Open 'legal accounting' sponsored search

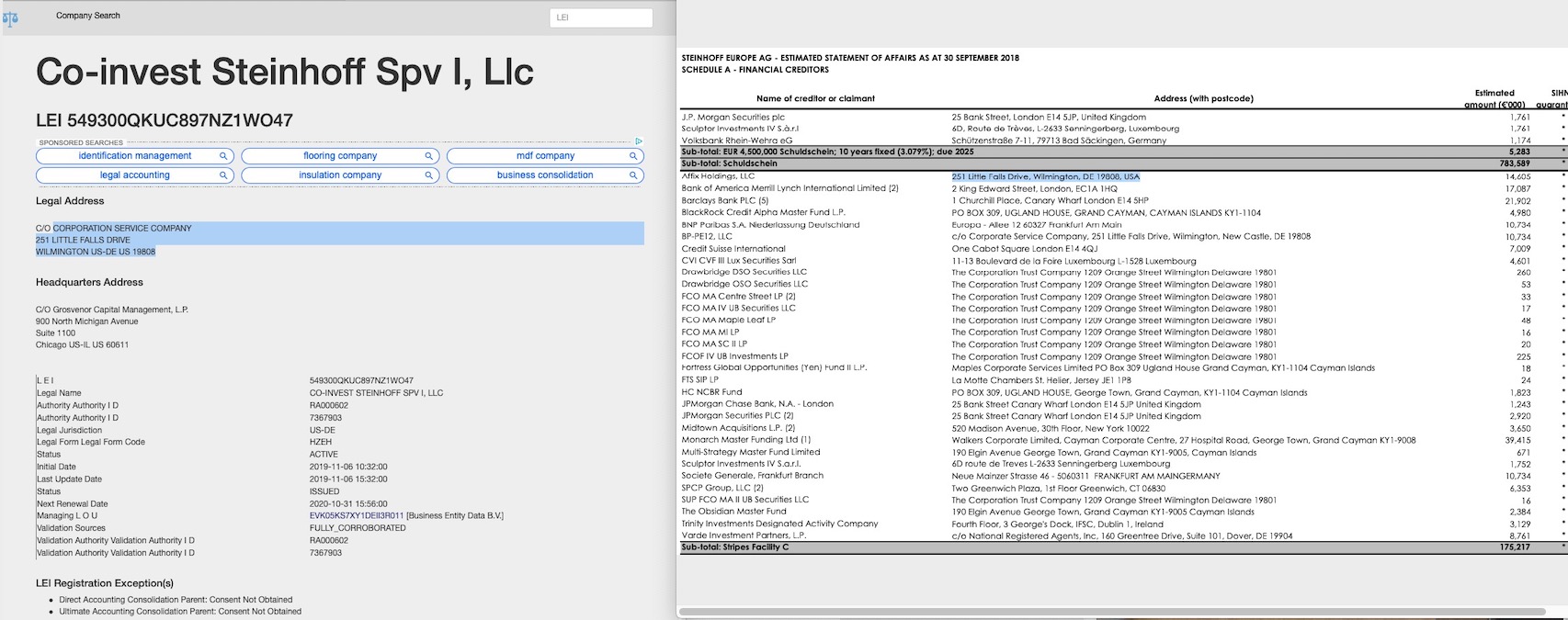click(x=135, y=175)
